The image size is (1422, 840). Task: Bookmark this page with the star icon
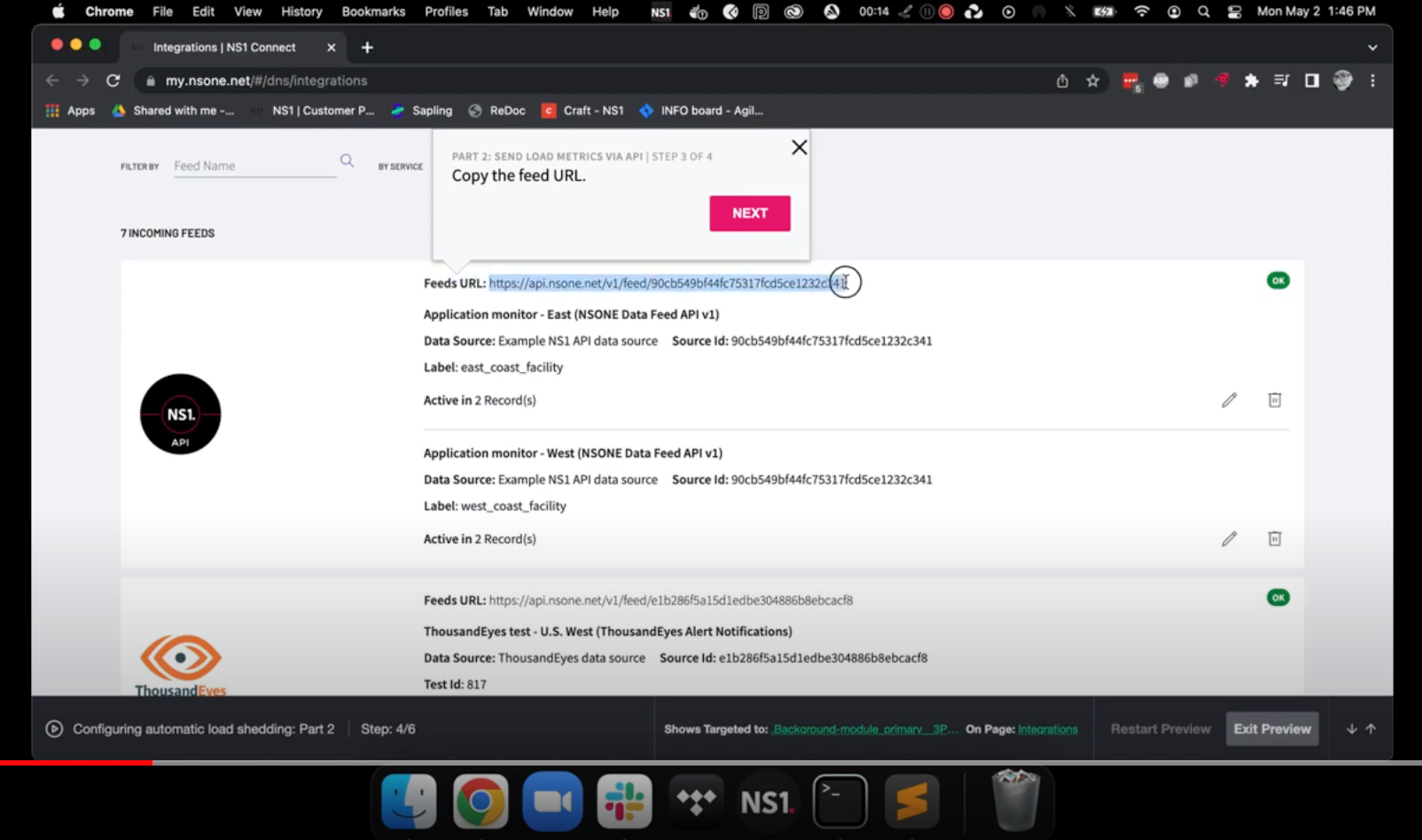[x=1092, y=81]
